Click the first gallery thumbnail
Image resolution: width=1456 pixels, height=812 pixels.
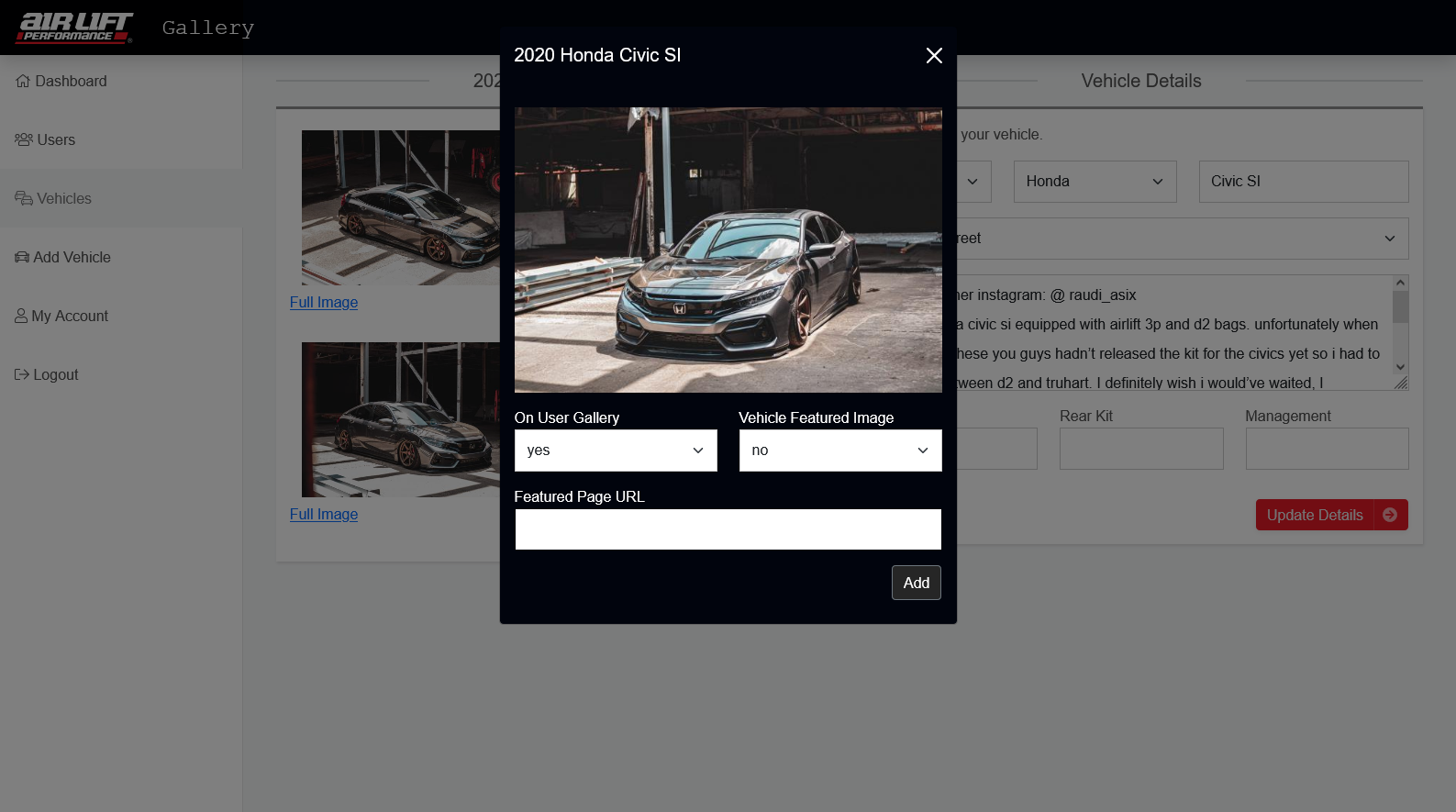coord(401,207)
